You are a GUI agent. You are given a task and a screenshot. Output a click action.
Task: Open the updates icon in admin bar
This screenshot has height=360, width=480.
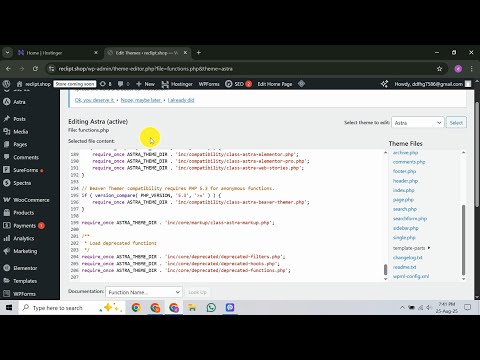tap(103, 84)
